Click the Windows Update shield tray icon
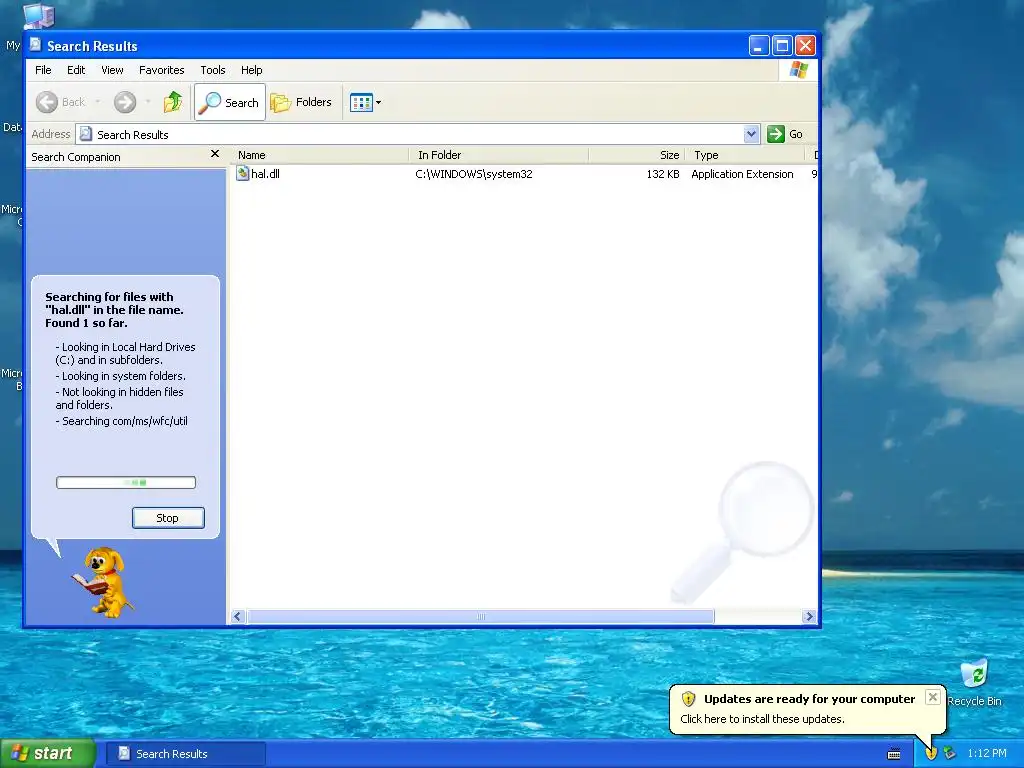 click(931, 754)
